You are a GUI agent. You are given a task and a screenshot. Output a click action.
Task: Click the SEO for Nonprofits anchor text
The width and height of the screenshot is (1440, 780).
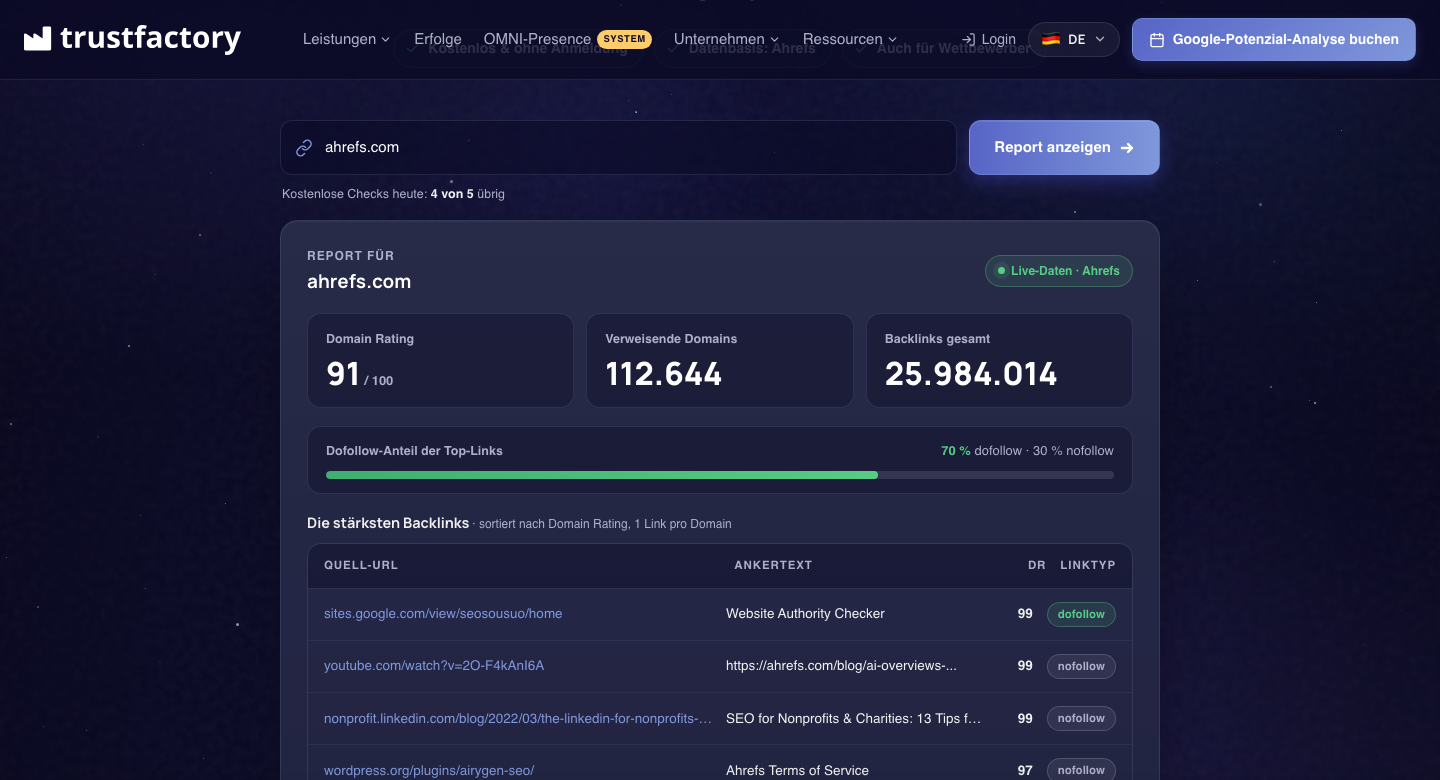point(853,718)
